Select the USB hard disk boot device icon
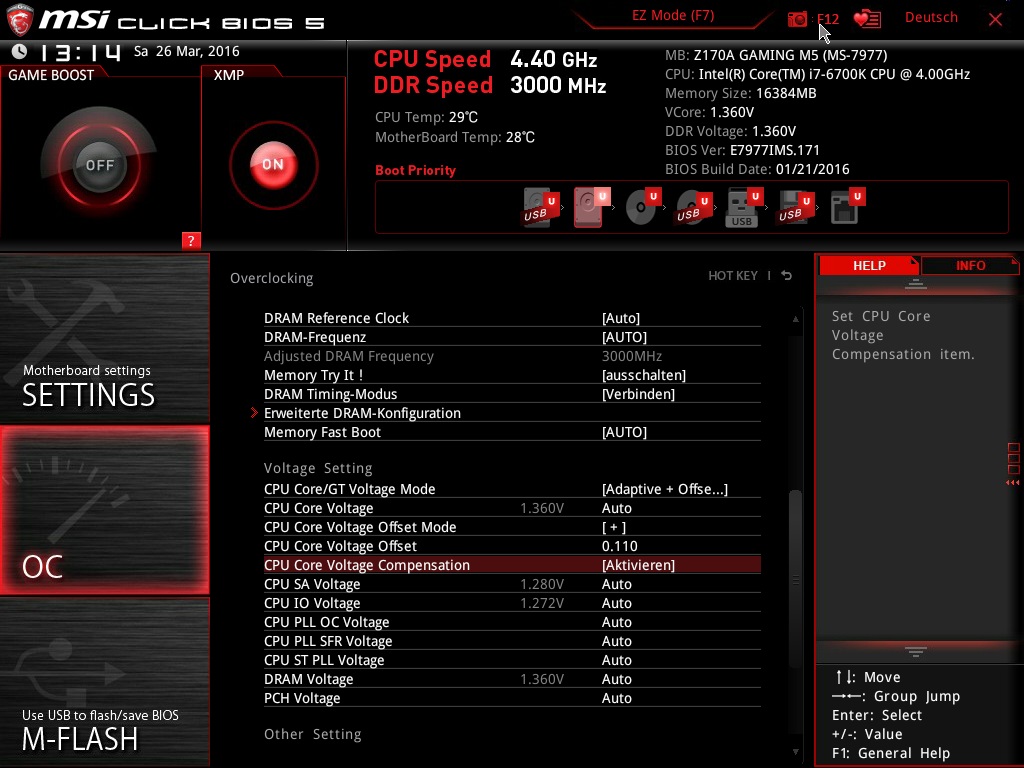Viewport: 1024px width, 768px height. tap(541, 208)
